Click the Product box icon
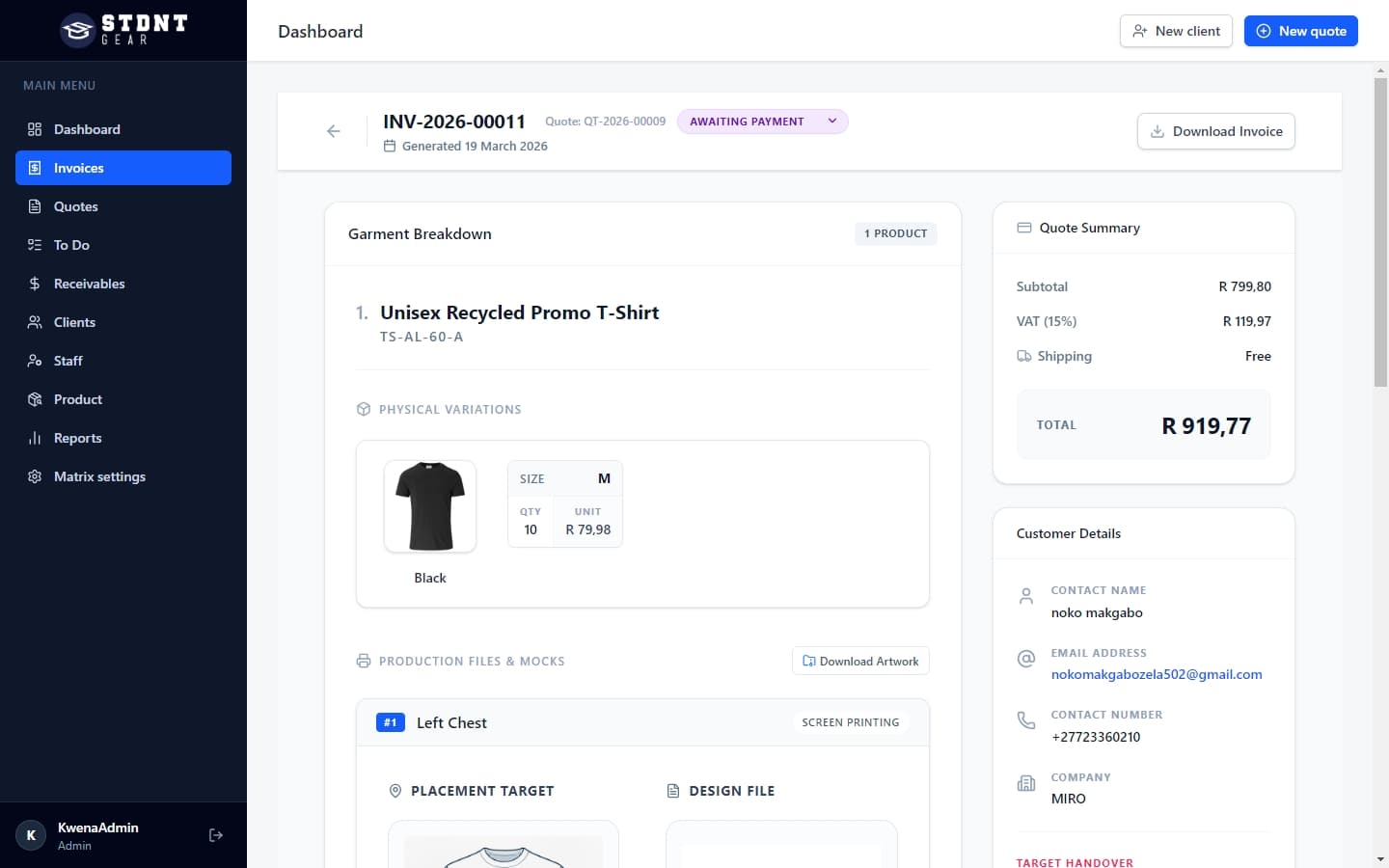This screenshot has width=1389, height=868. tap(35, 399)
